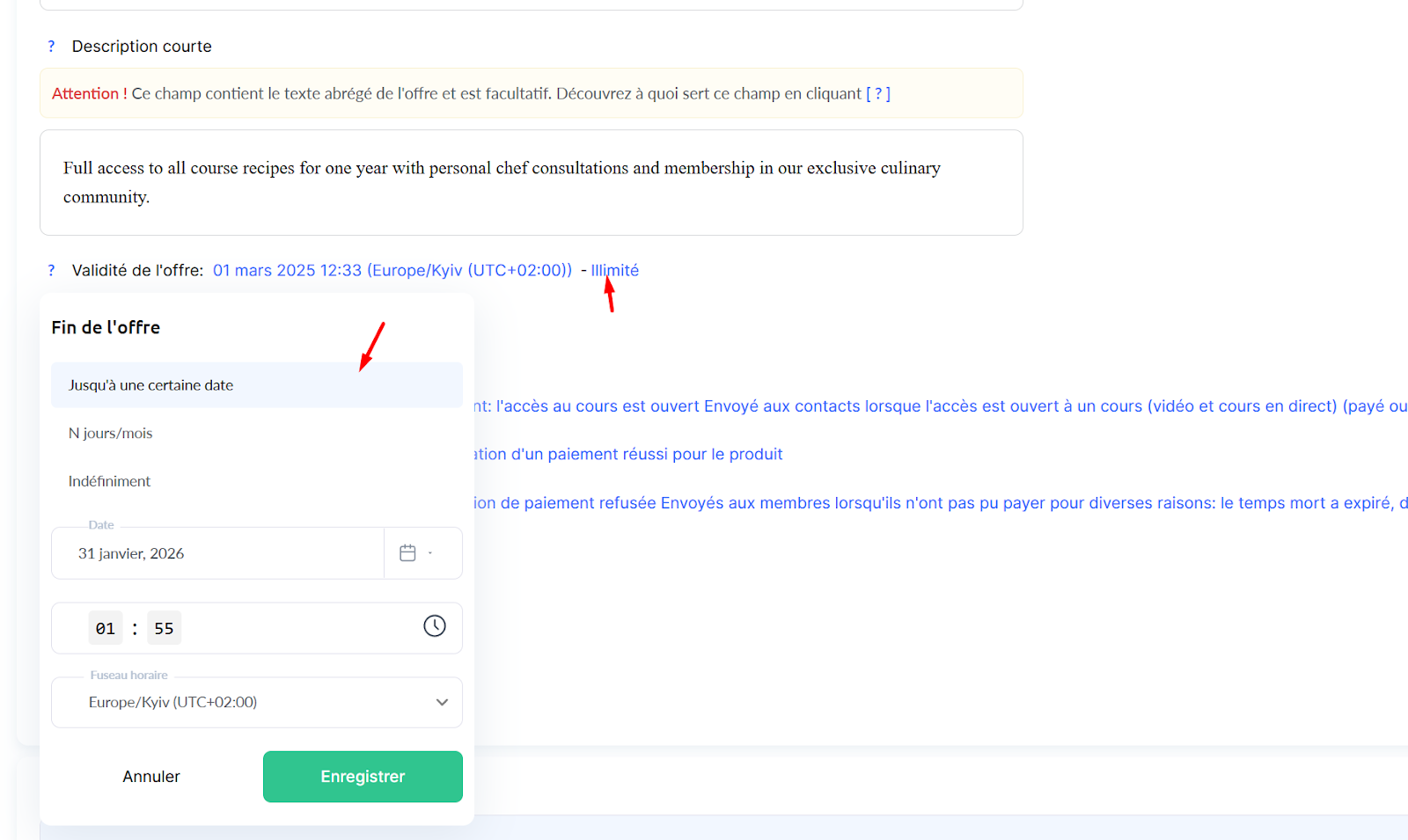This screenshot has width=1408, height=840.
Task: Click the Illimité end date link
Action: click(x=614, y=271)
